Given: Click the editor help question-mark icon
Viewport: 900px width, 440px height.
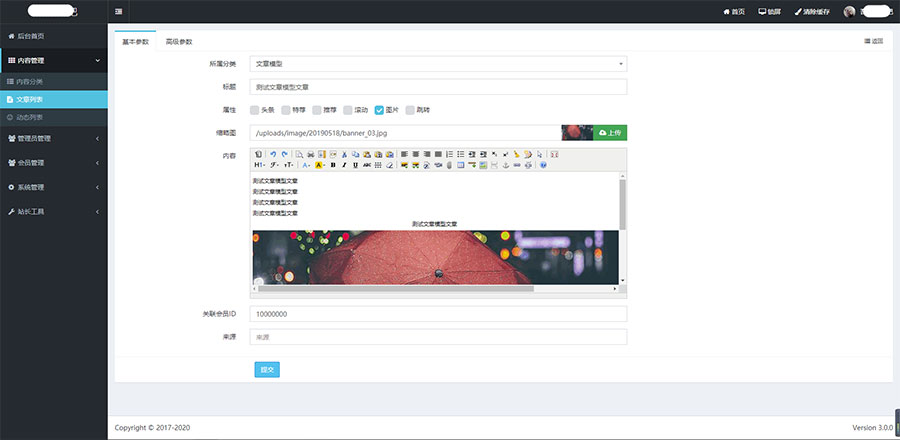Looking at the screenshot, I should pyautogui.click(x=543, y=165).
